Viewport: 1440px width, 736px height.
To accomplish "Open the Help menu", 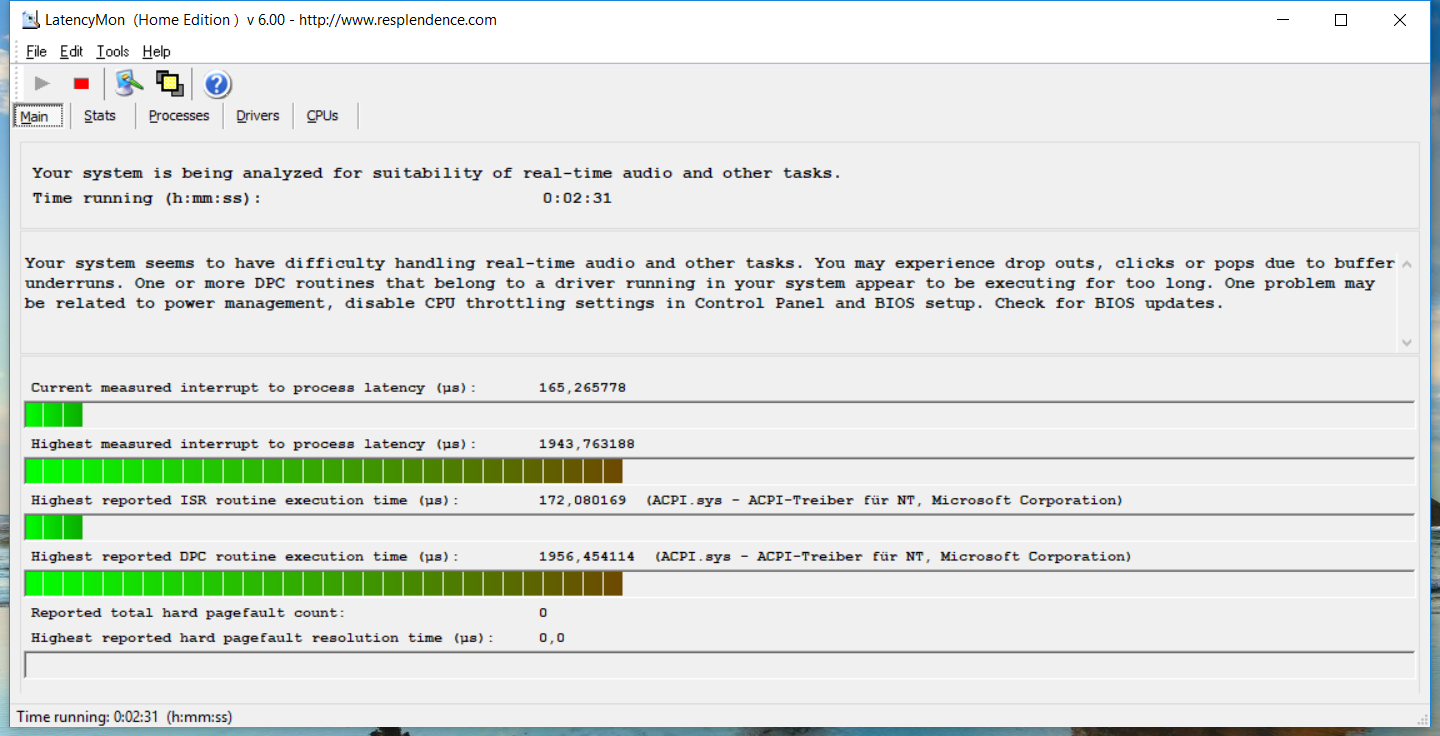I will 156,52.
